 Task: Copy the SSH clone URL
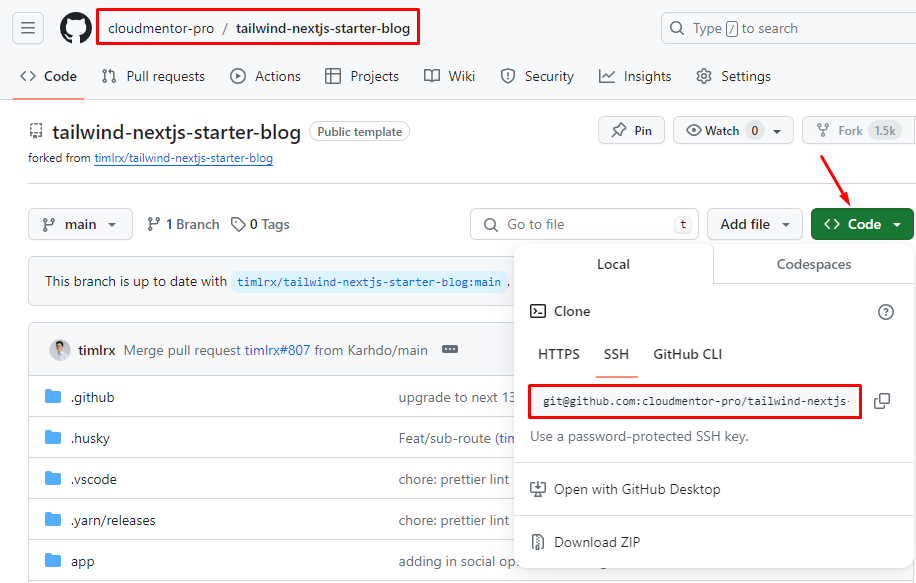(x=881, y=401)
